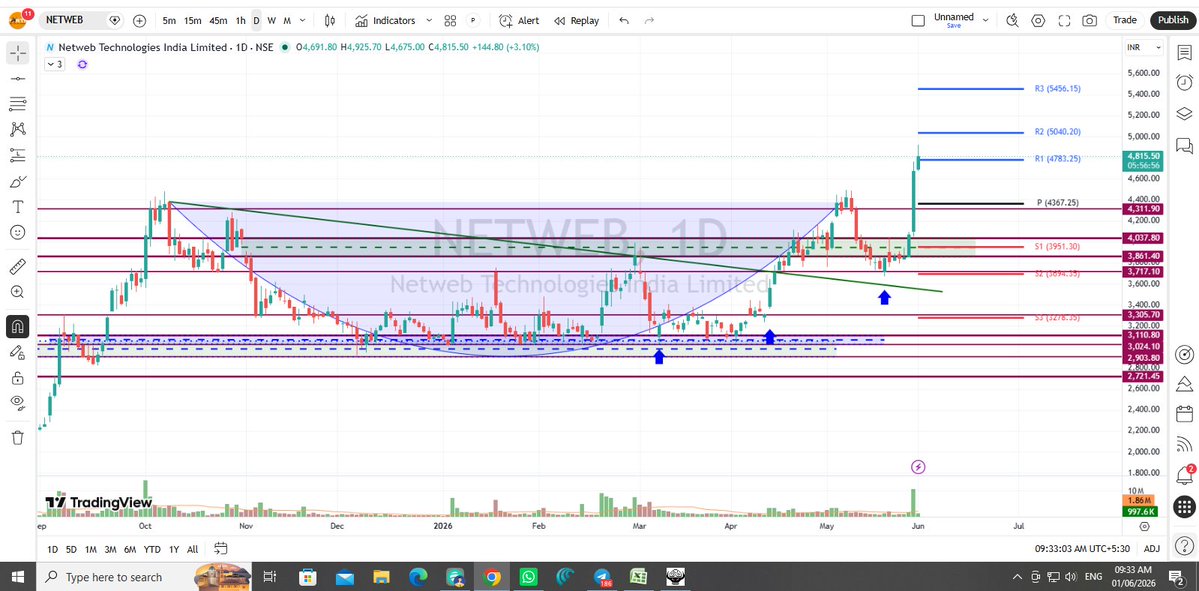Open Microsoft Edge from the taskbar
Viewport: 1199px width, 591px height.
pyautogui.click(x=418, y=576)
